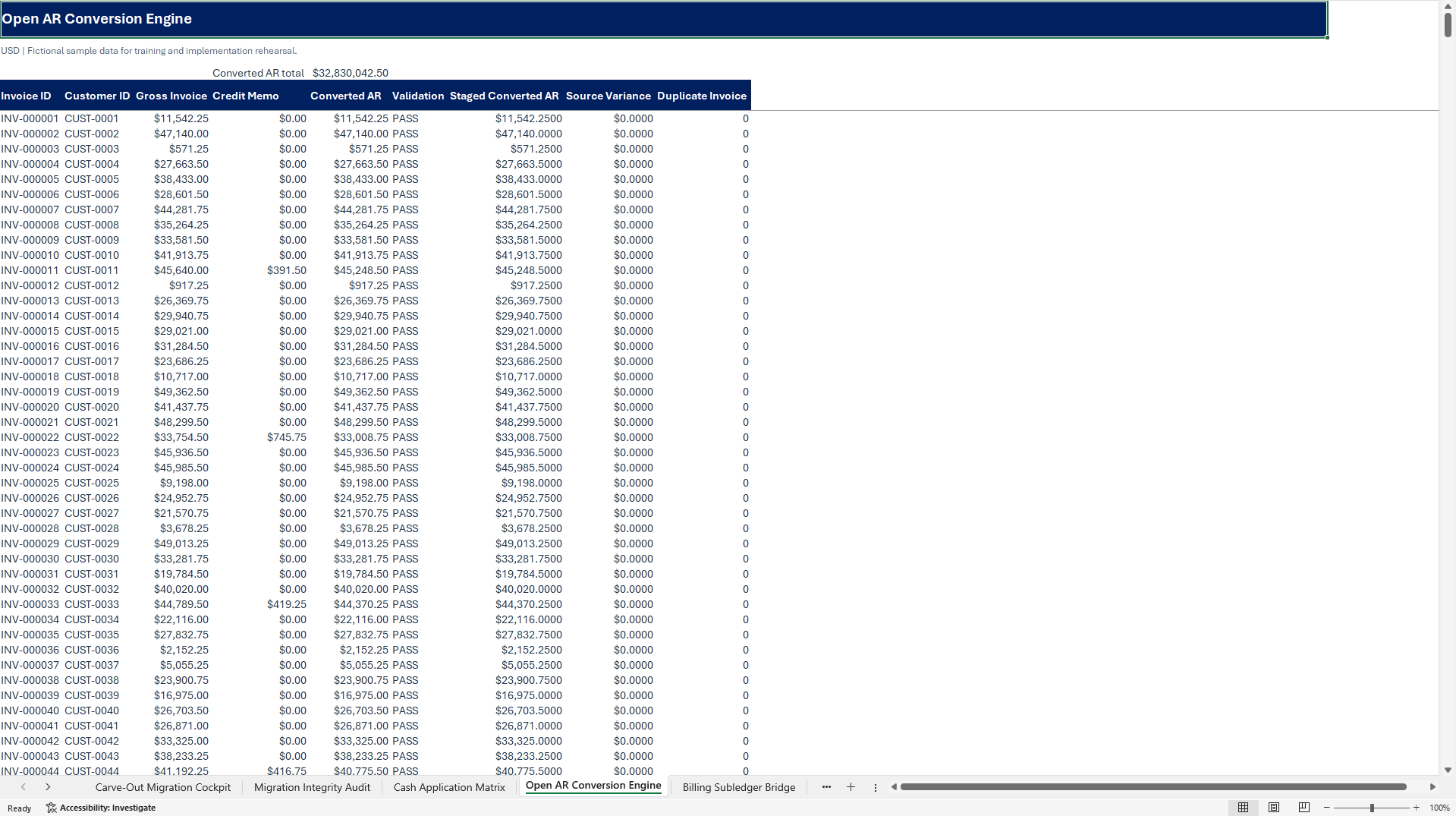Click the zoom out minus icon
This screenshot has height=816, width=1456.
tap(1327, 808)
